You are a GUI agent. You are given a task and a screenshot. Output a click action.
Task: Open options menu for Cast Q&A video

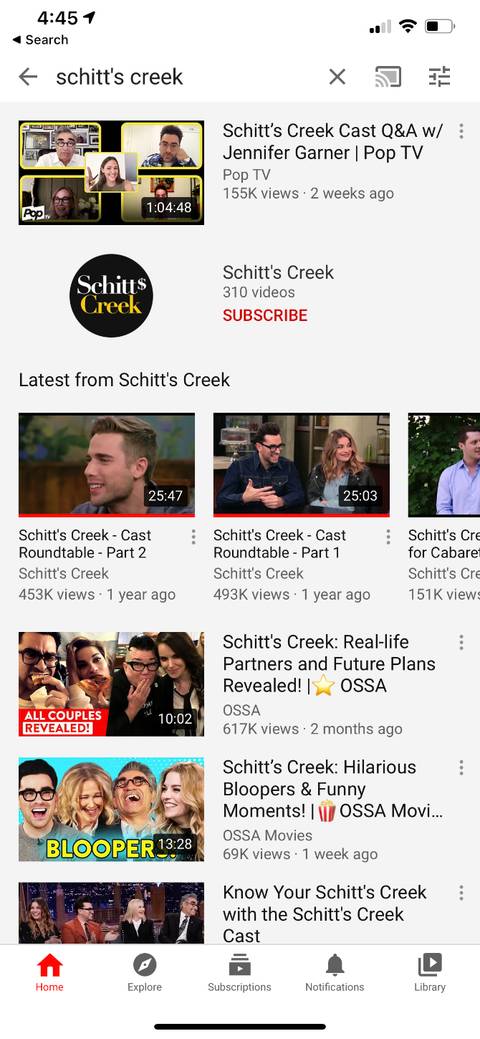(461, 131)
